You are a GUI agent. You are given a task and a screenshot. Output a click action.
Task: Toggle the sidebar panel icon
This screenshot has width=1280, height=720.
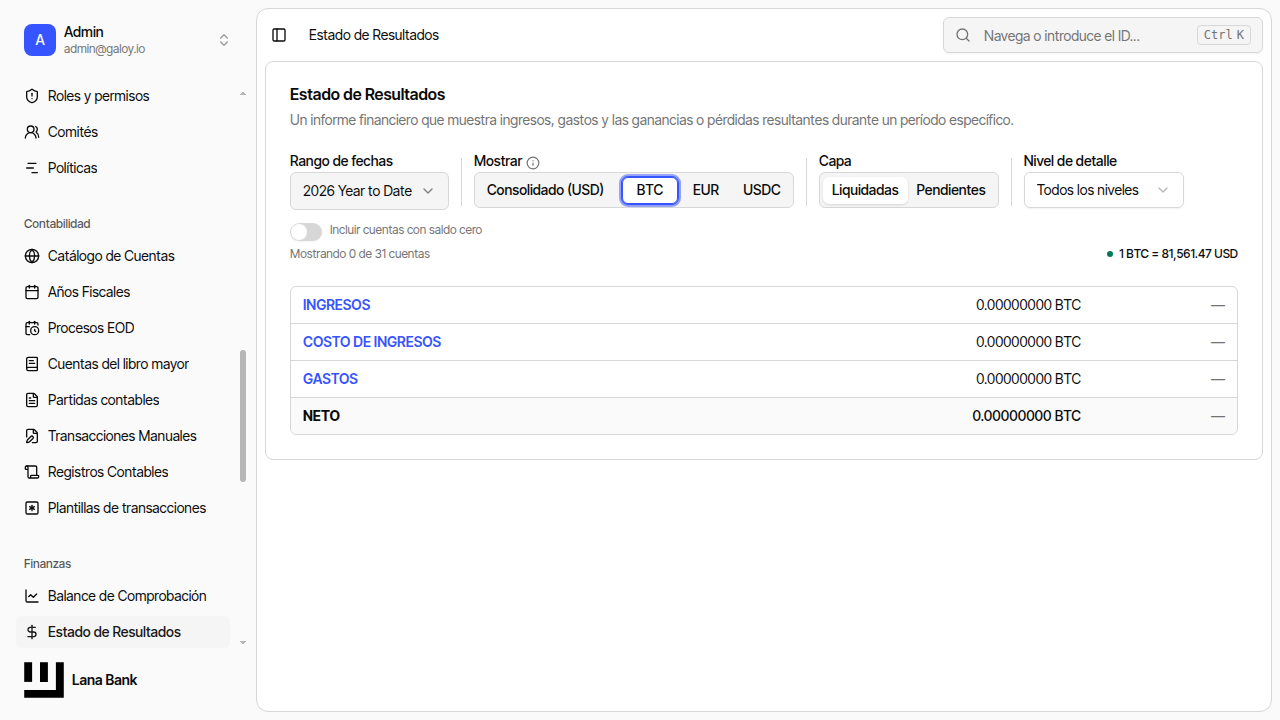[279, 35]
